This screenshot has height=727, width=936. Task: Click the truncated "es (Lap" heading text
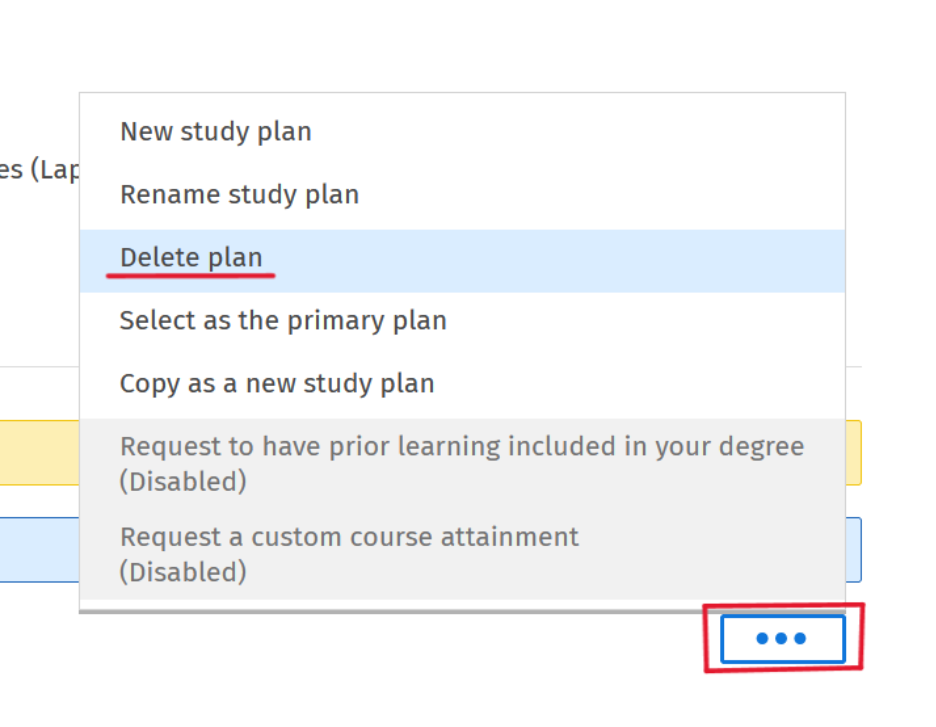tap(39, 170)
